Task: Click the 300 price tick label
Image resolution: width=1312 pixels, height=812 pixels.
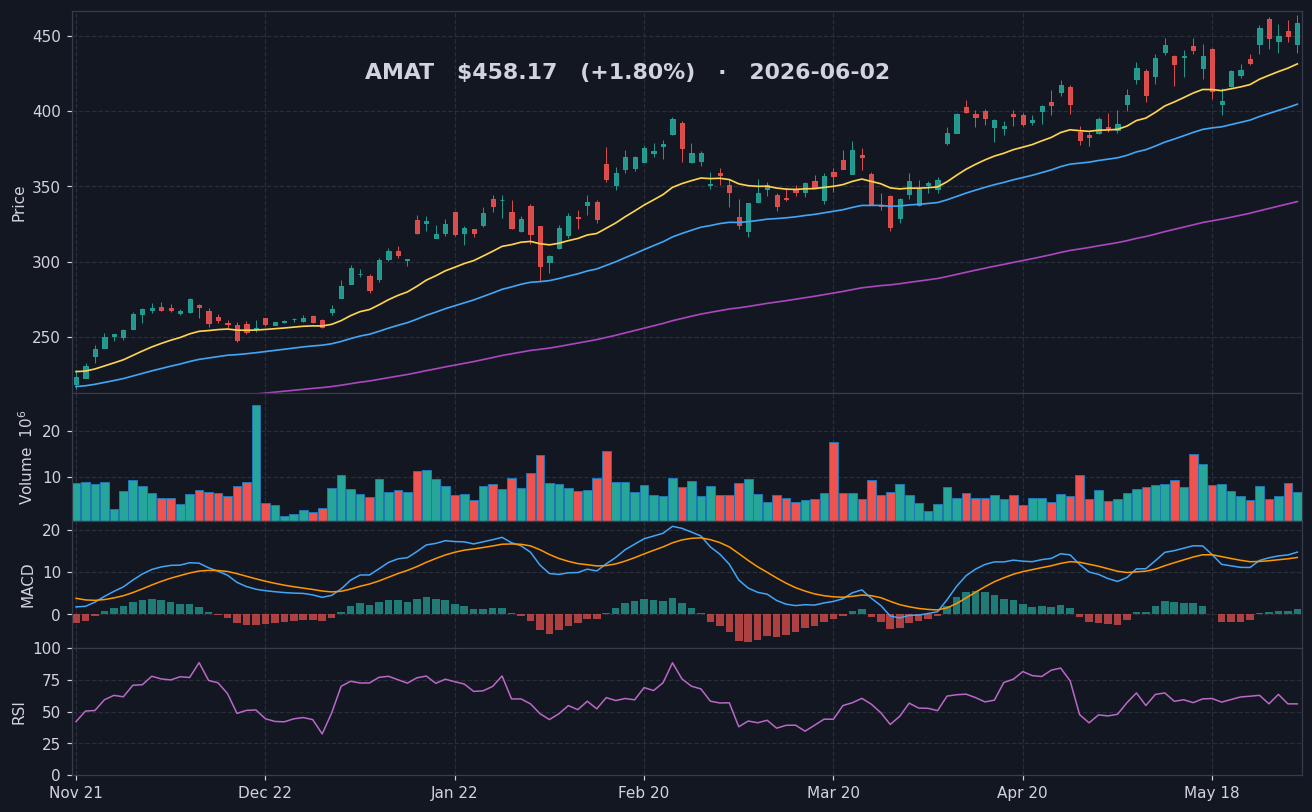Action: [x=48, y=263]
